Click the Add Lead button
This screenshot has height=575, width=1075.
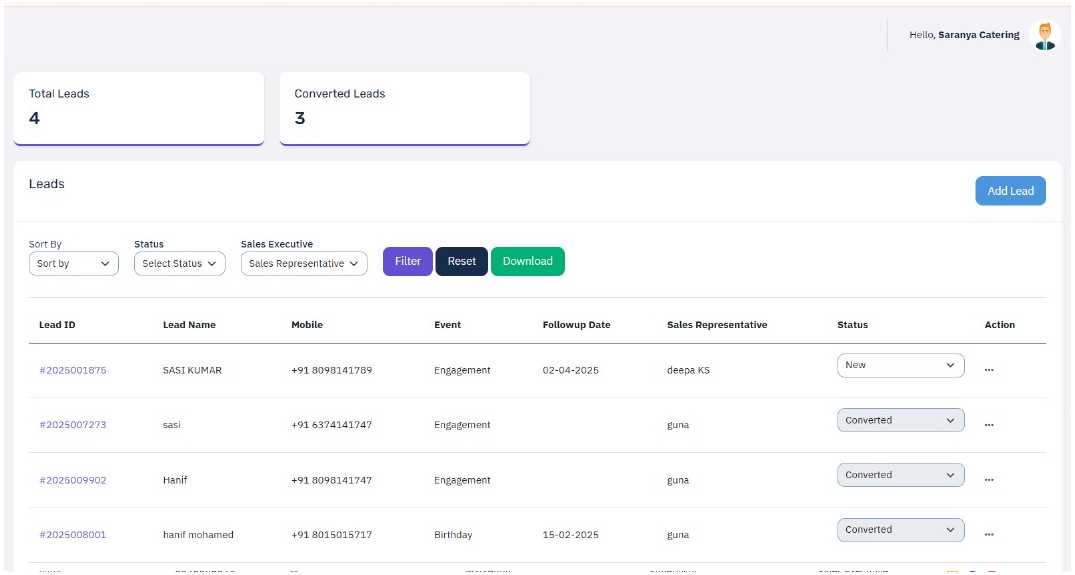tap(1011, 191)
